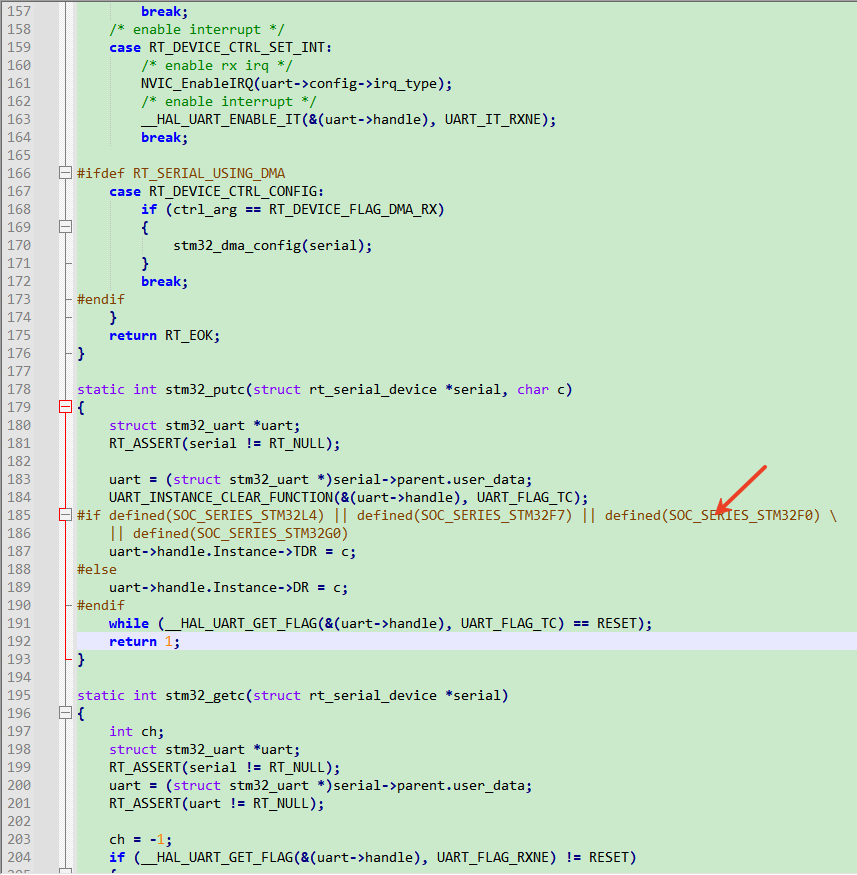Click 'RT_ASSERT(serial != RT_NULL);' on line 181
857x875 pixels.
[225, 444]
